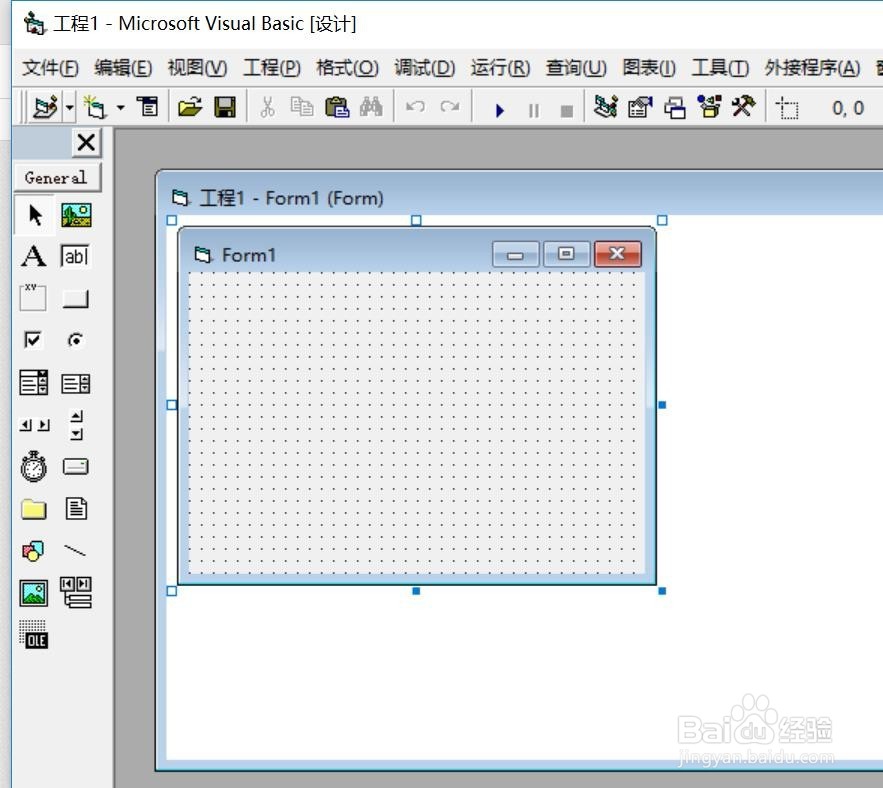Open the Properties Window from toolbar
Screen dimensions: 883x788
pyautogui.click(x=640, y=106)
